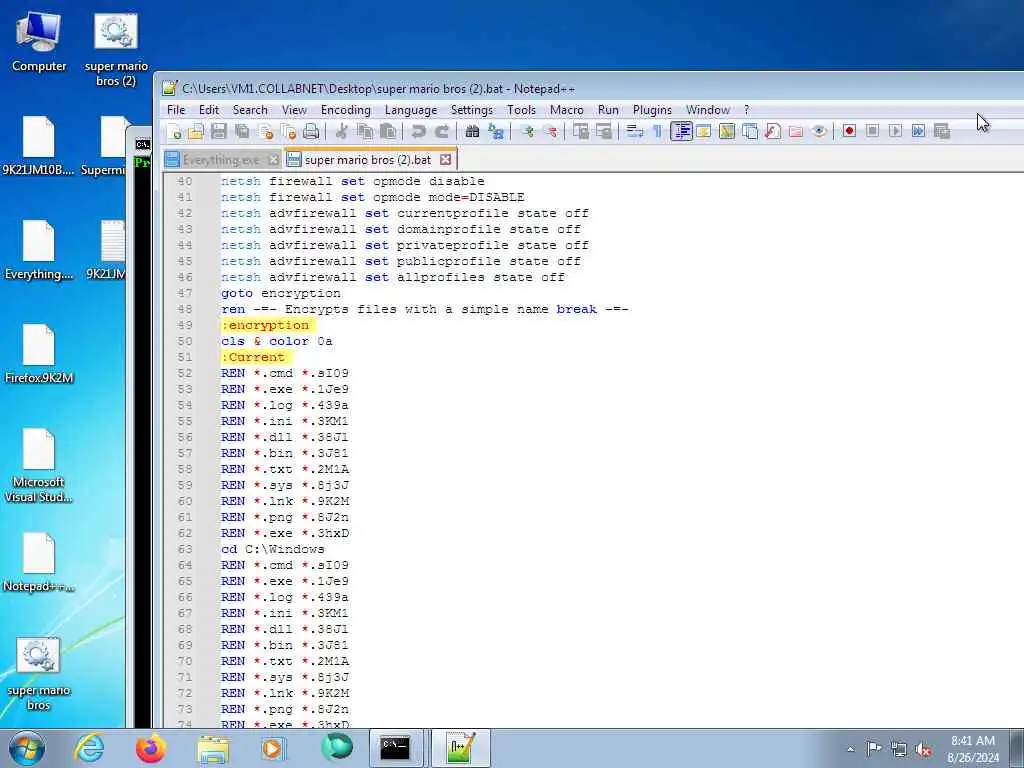Open the Run menu
Viewport: 1024px width, 768px height.
pos(608,110)
